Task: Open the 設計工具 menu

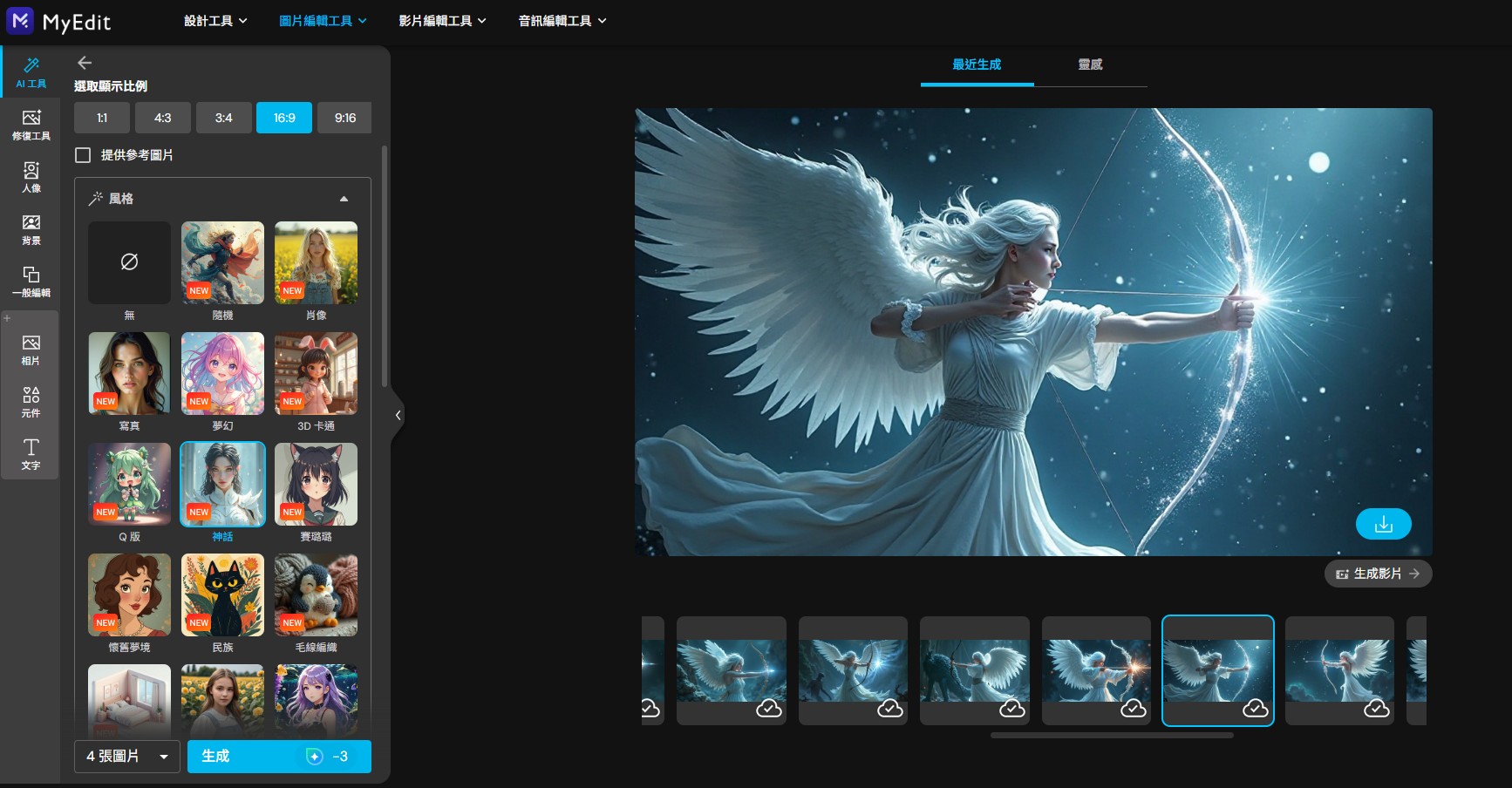Action: click(215, 21)
